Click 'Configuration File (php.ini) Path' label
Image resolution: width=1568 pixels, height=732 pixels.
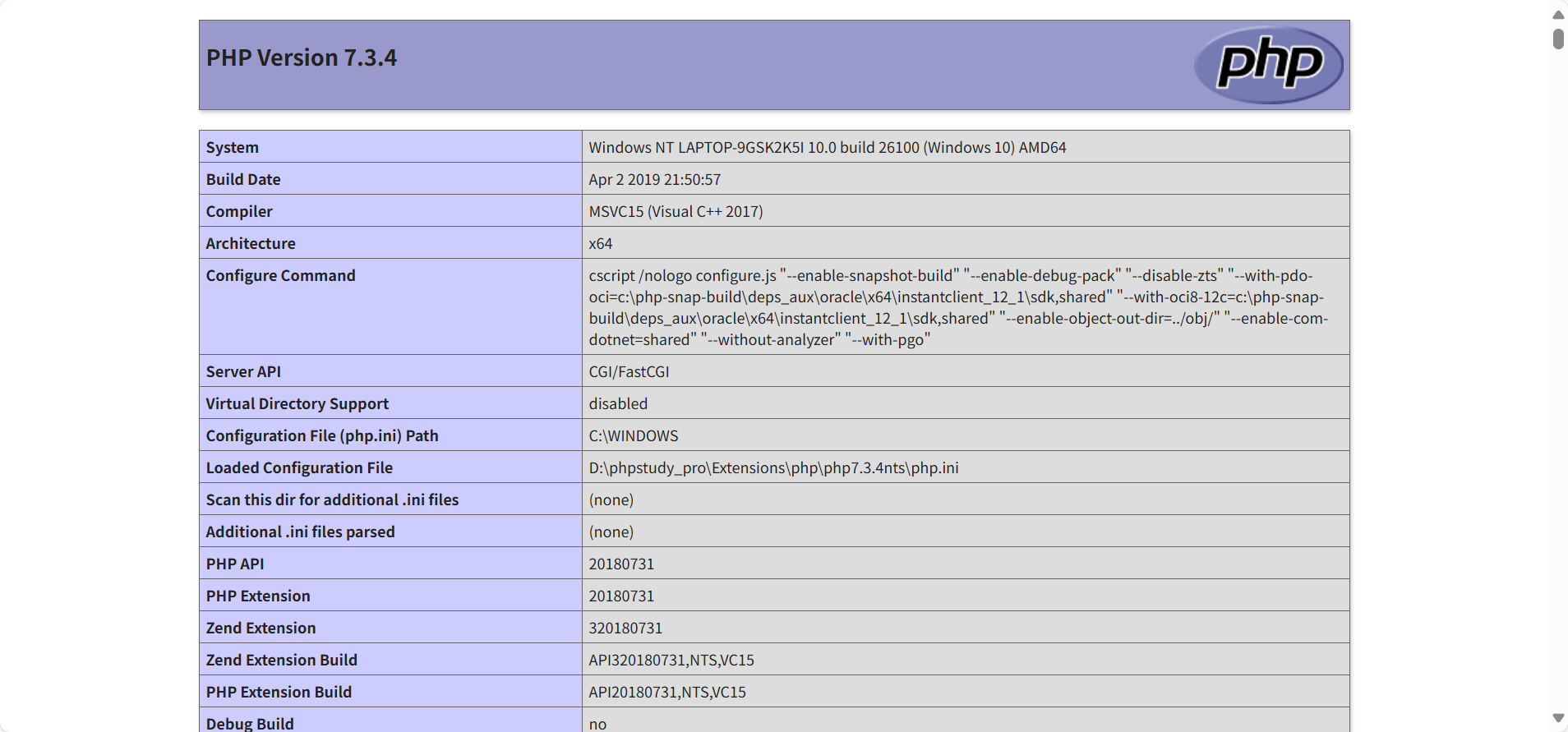(x=322, y=435)
